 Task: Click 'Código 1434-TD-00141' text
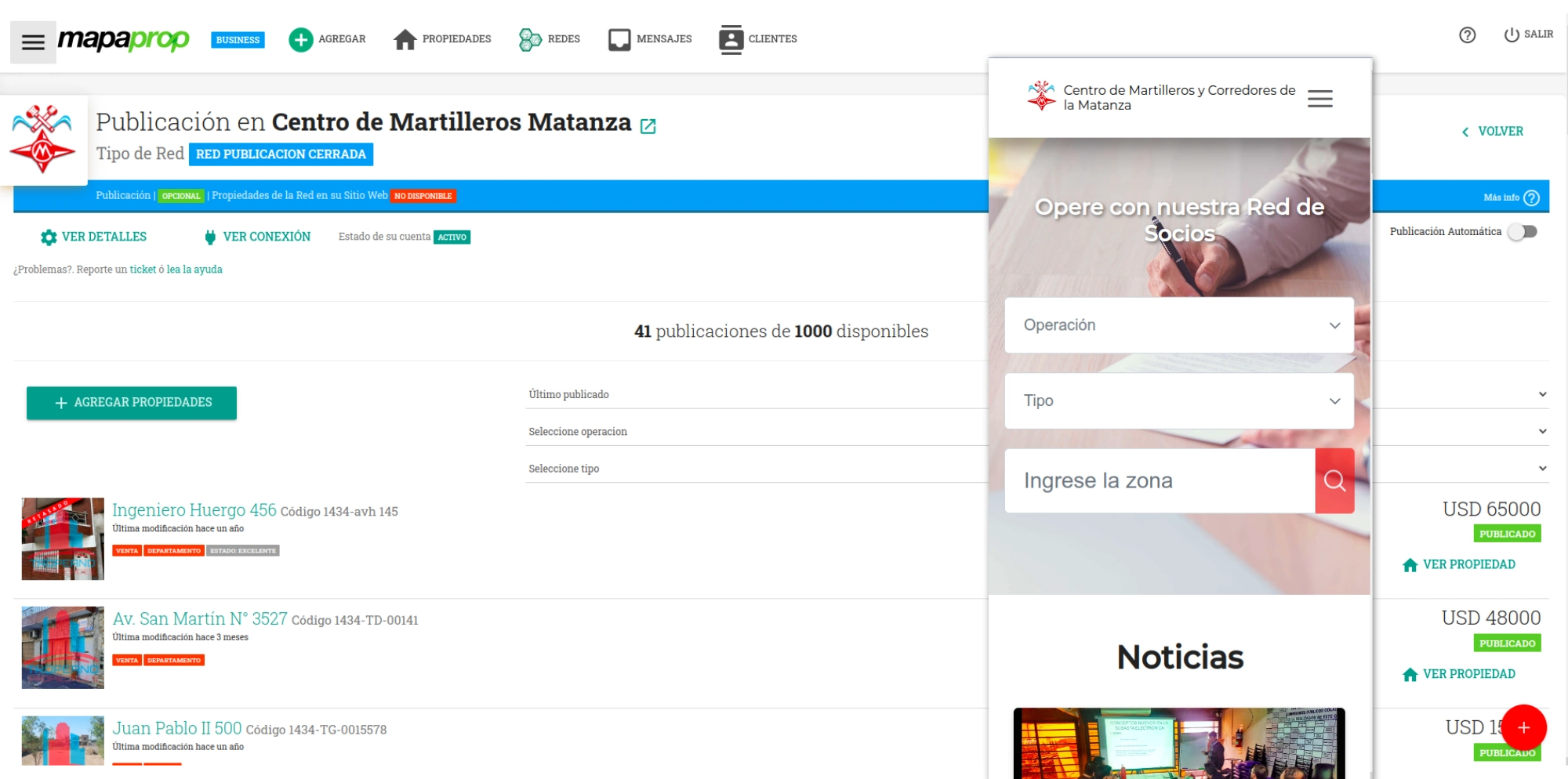pos(355,621)
